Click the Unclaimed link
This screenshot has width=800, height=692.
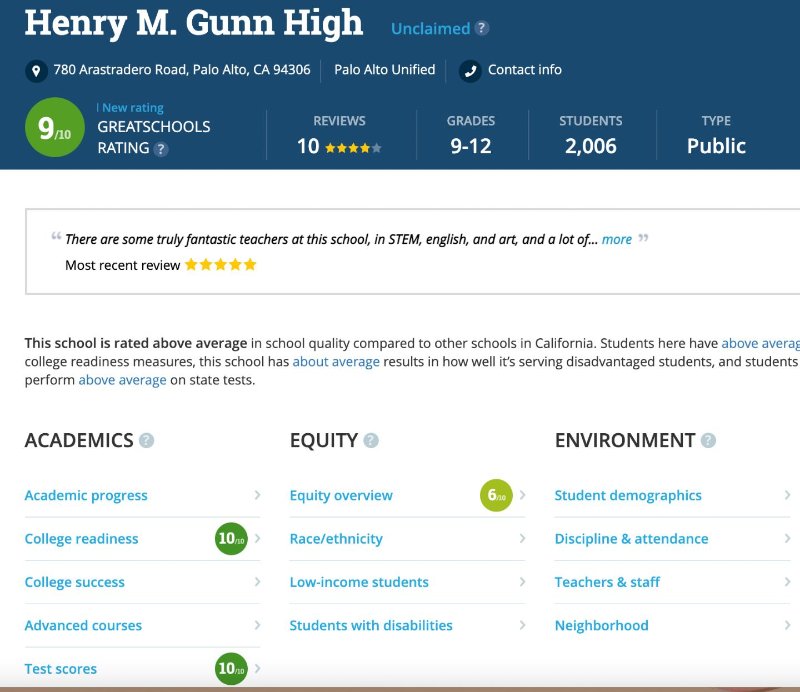click(431, 29)
